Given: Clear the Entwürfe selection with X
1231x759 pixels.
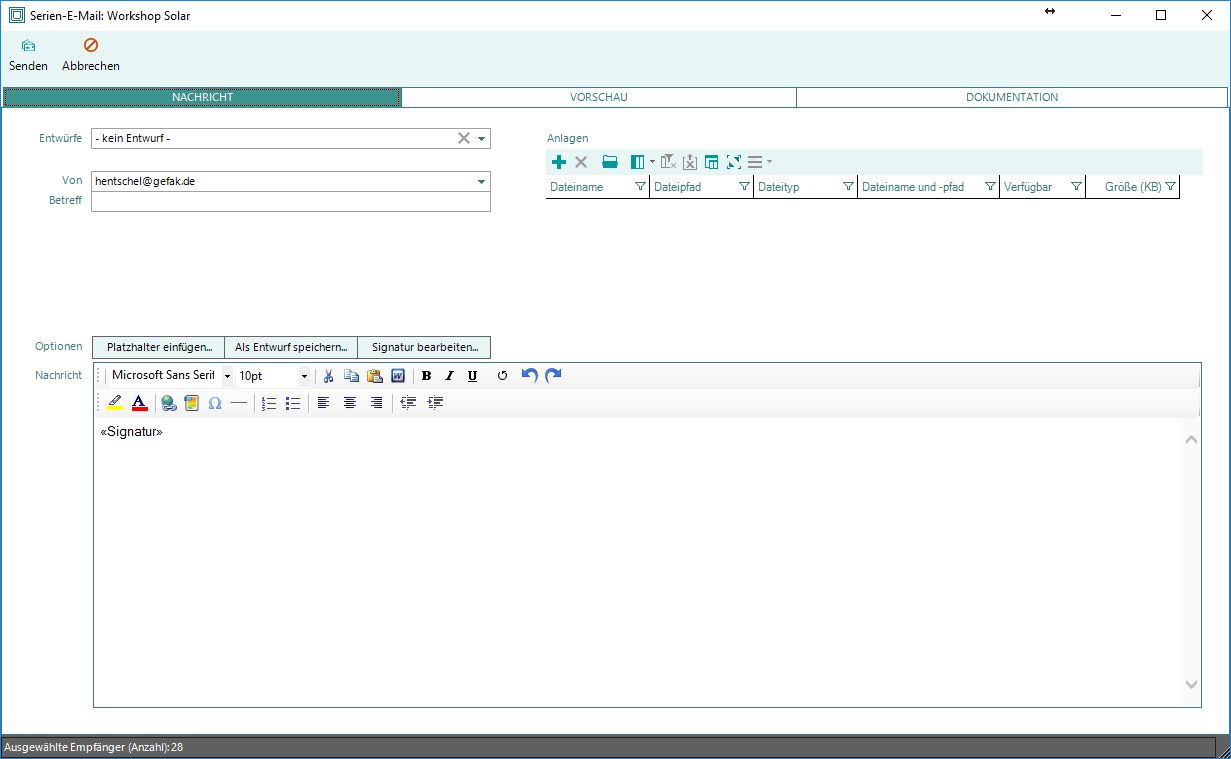Looking at the screenshot, I should [x=464, y=139].
